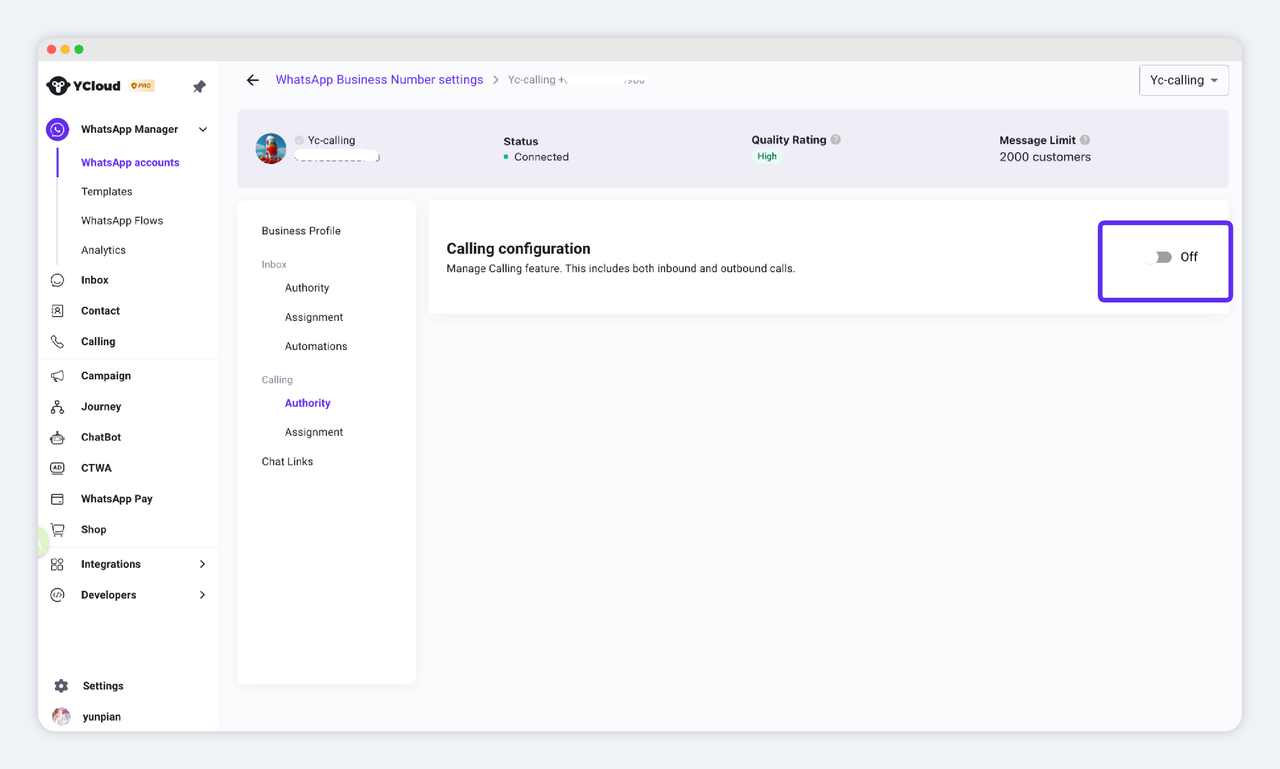
Task: Open the Yc-calling account dropdown
Action: [x=1184, y=80]
